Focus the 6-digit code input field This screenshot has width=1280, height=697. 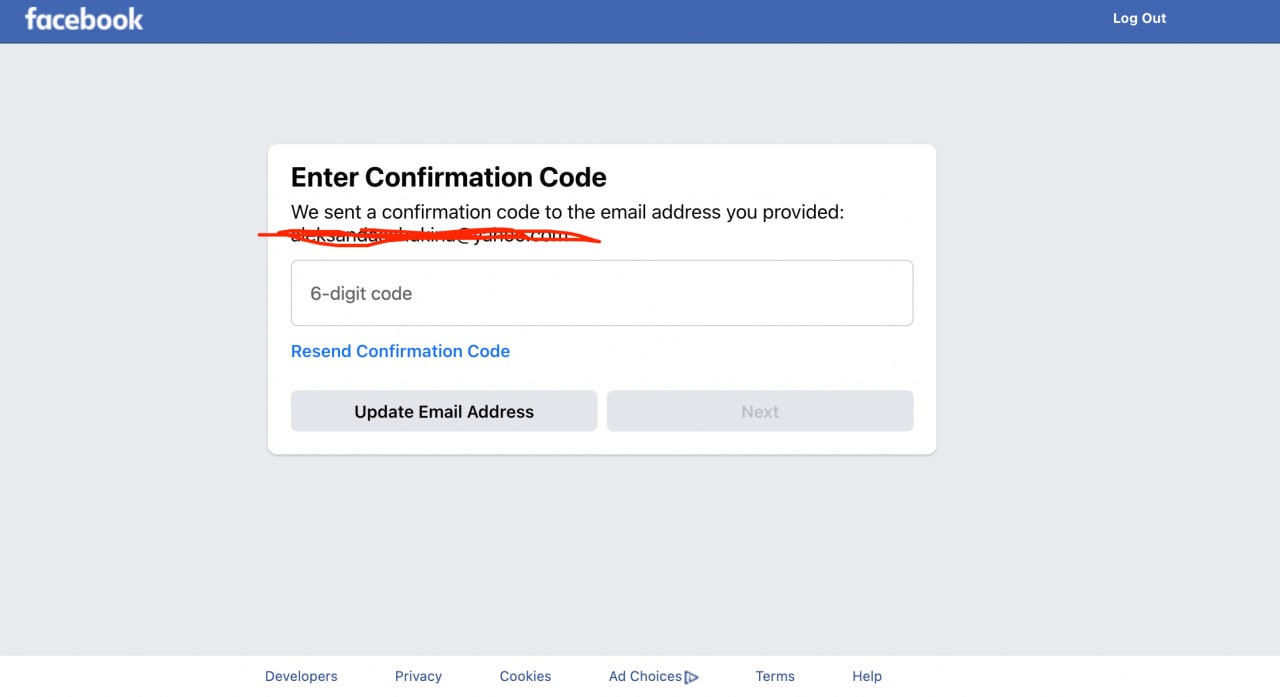602,293
